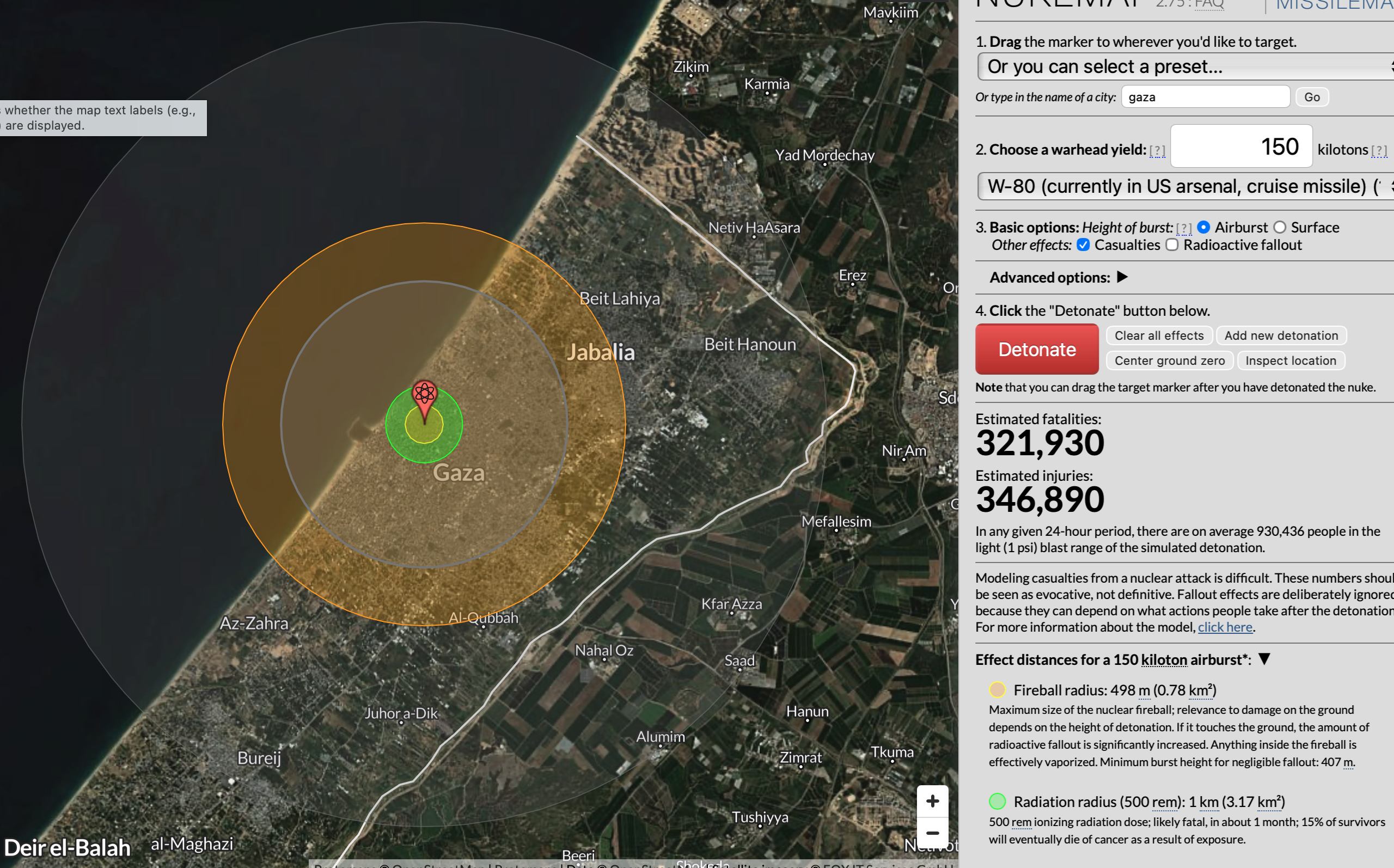Click the 'Karmia' map label
The image size is (1394, 868).
(767, 84)
